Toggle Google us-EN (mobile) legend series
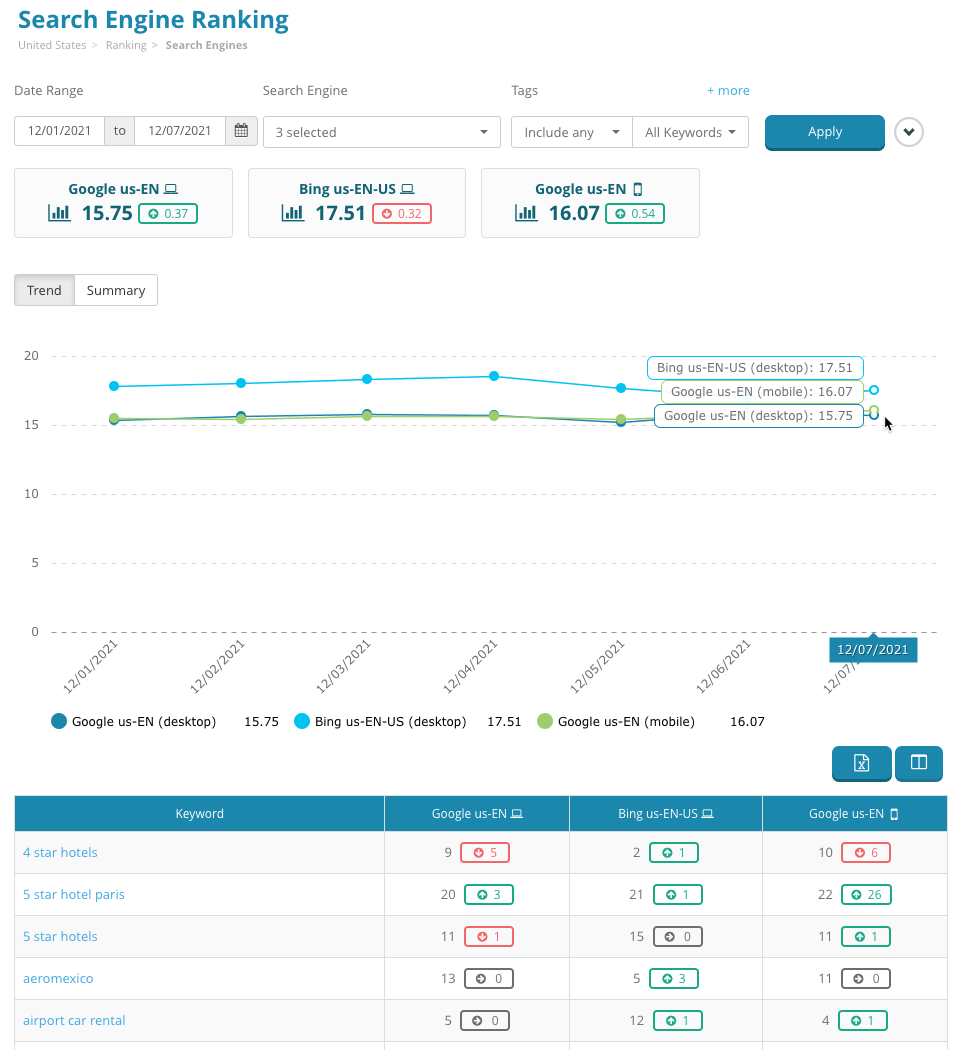The image size is (958, 1050). (615, 721)
